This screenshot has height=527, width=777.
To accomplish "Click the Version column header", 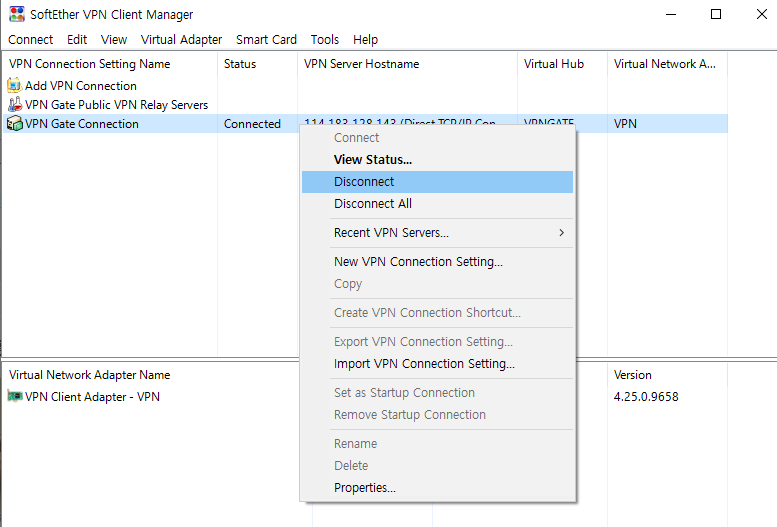I will (667, 375).
